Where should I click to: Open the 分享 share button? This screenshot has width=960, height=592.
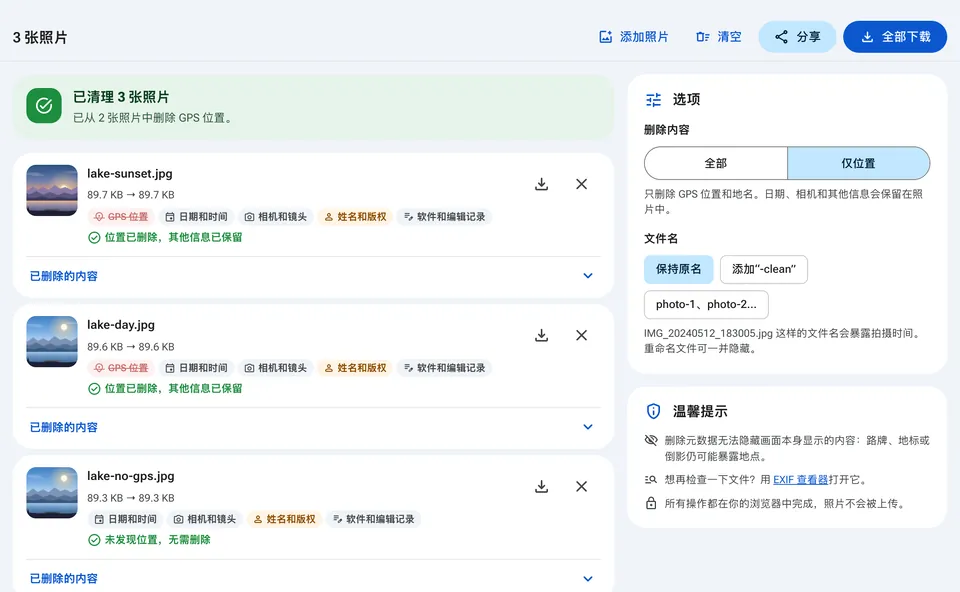click(797, 37)
